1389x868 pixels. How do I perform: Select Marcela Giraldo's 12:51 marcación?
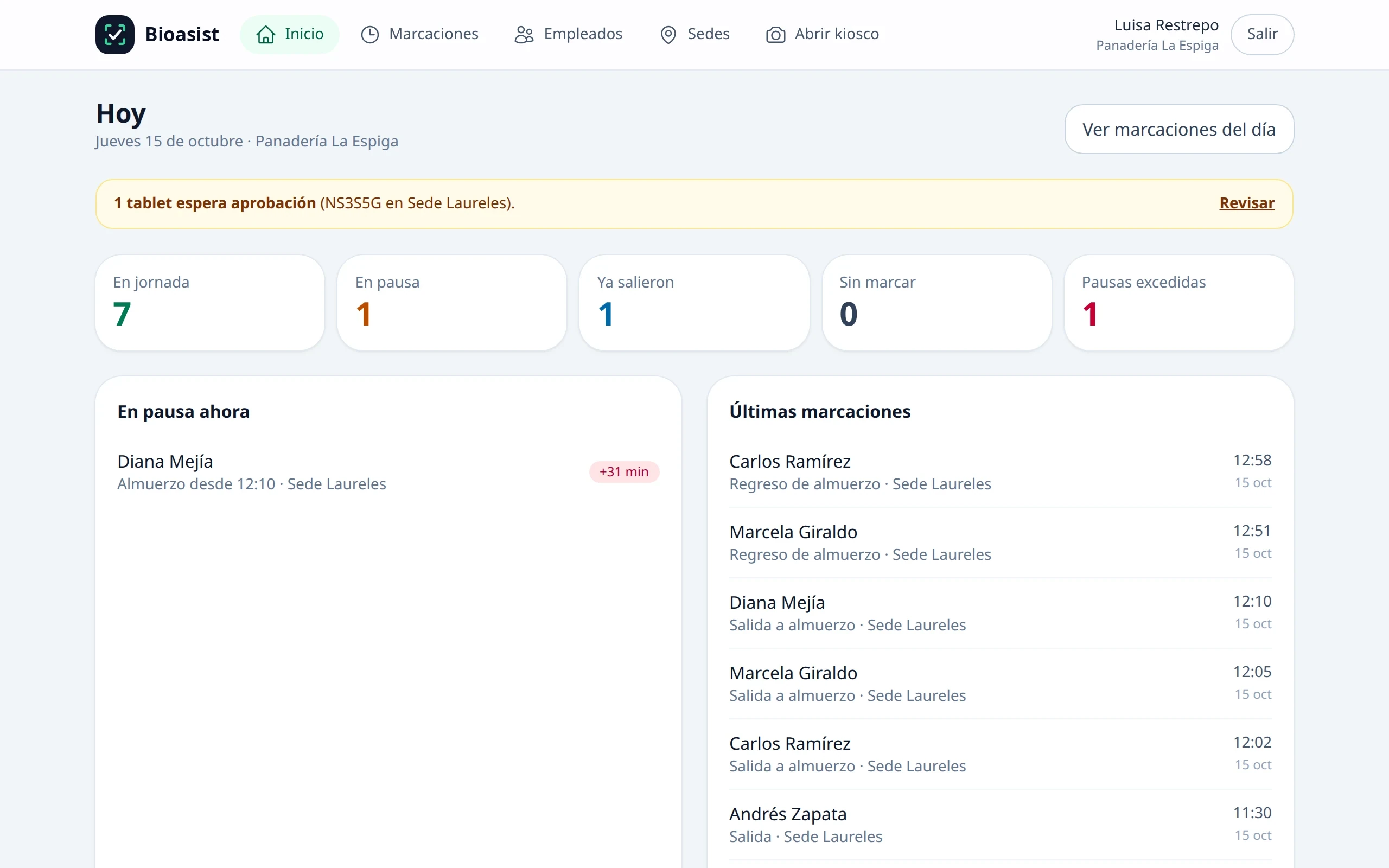click(1001, 542)
